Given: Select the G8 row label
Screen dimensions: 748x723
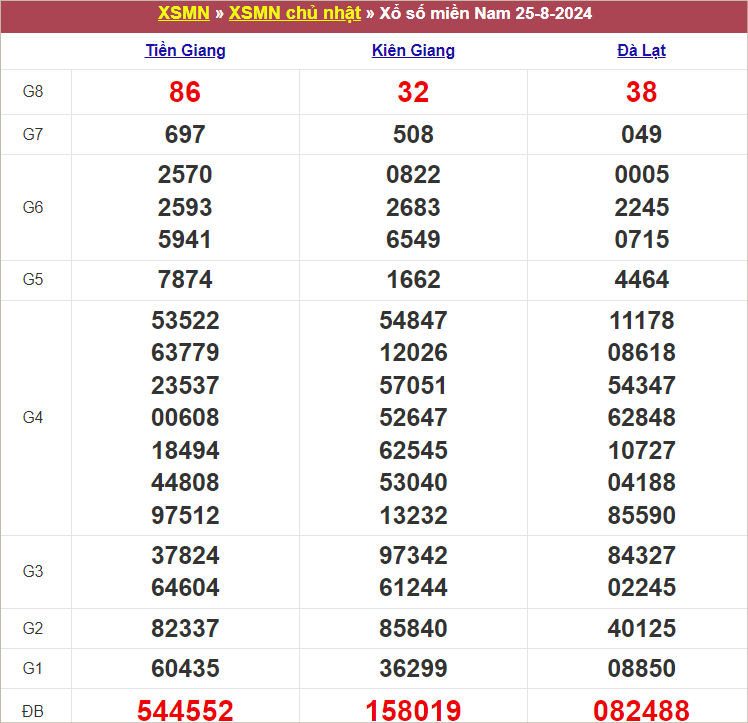Looking at the screenshot, I should click(33, 92).
